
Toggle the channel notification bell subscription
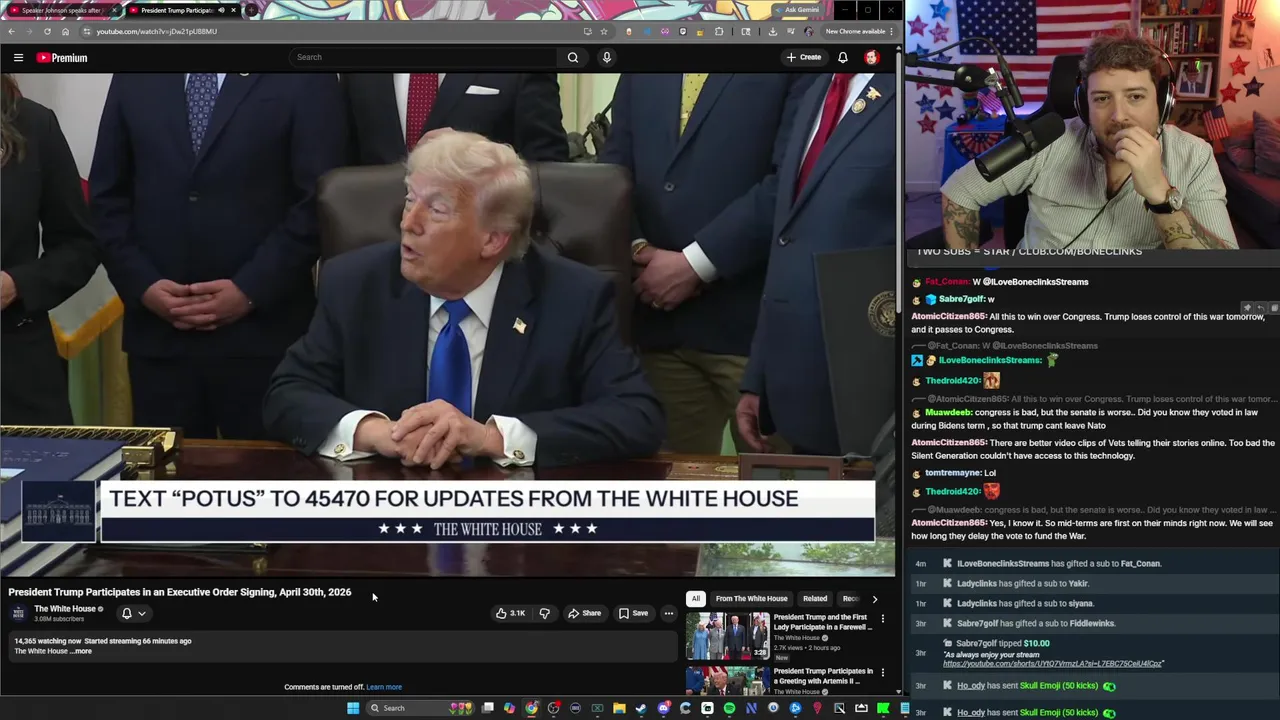tap(127, 613)
